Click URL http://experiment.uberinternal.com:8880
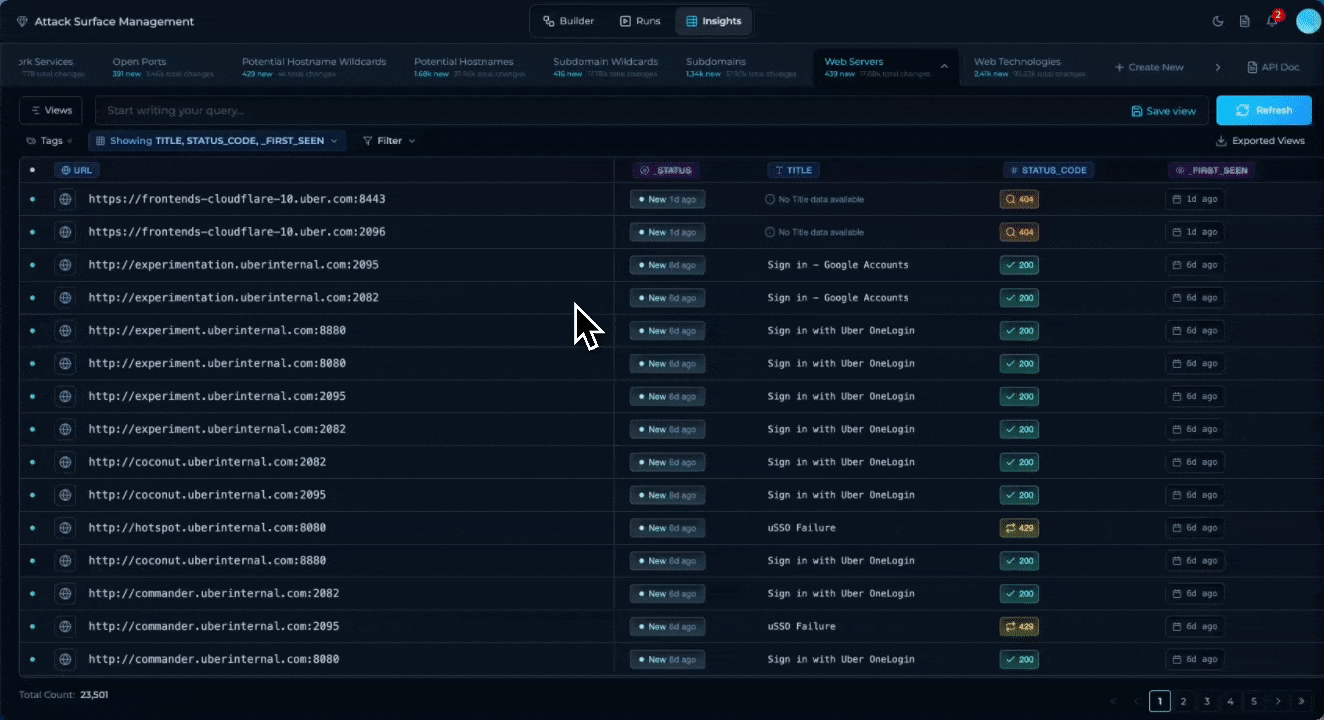Screen dimensions: 1324x720 point(217,331)
